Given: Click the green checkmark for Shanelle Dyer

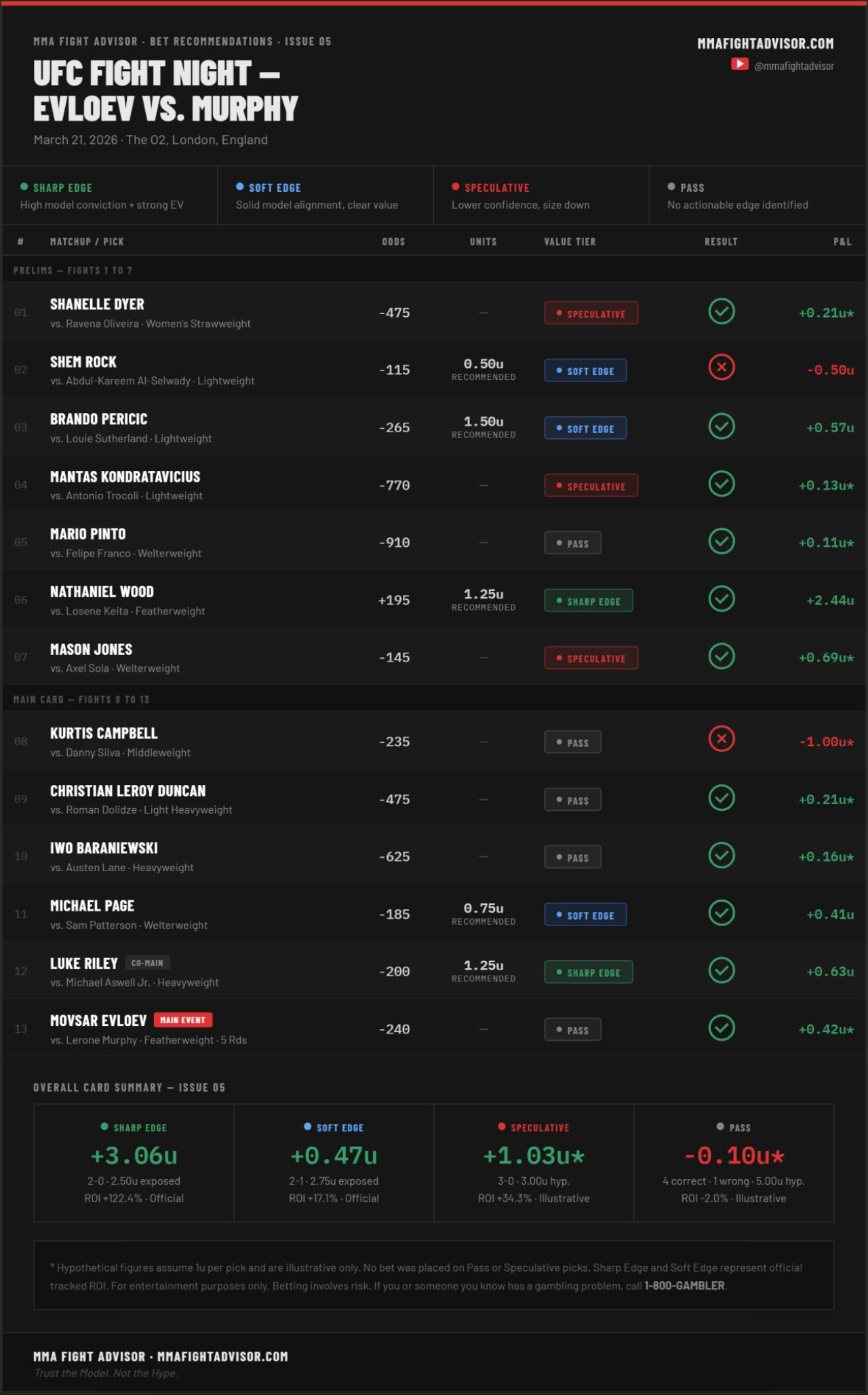Looking at the screenshot, I should coord(722,311).
